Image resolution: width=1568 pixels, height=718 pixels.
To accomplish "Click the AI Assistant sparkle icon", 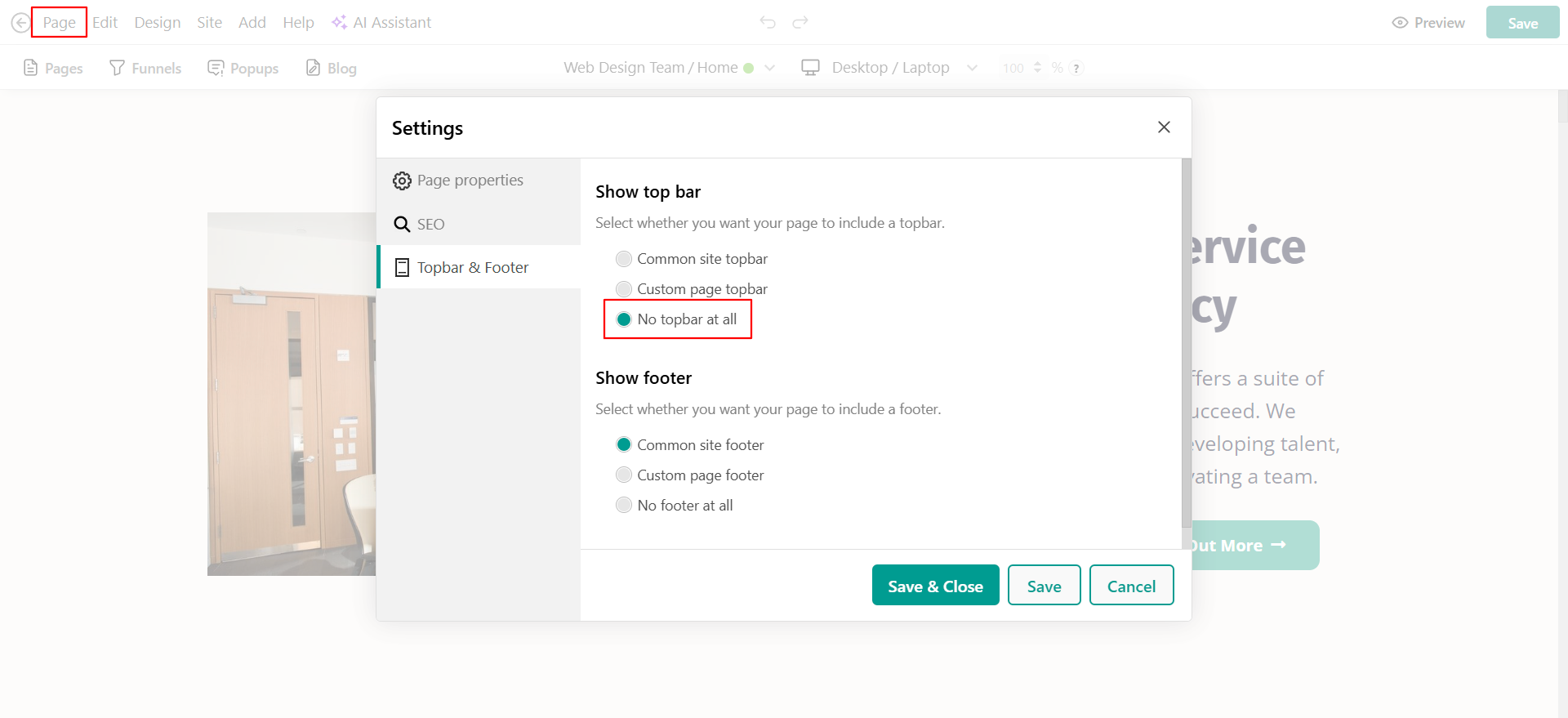I will (339, 22).
